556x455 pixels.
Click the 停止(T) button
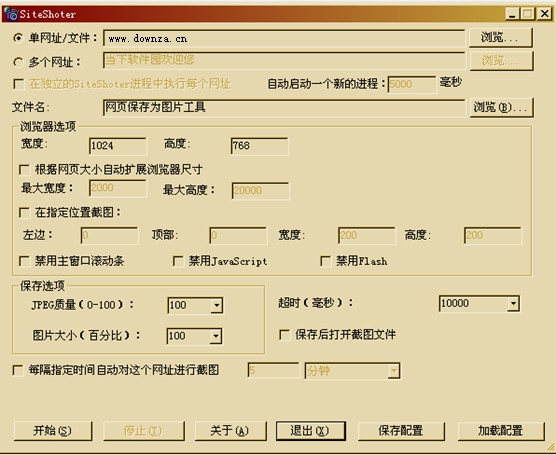click(x=144, y=431)
